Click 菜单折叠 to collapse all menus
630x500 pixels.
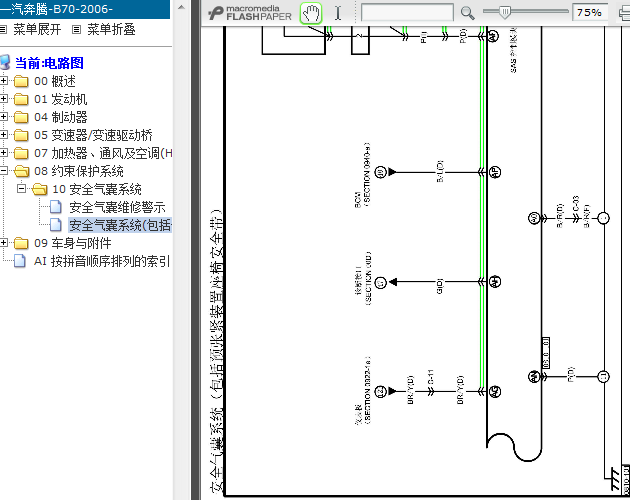(111, 29)
